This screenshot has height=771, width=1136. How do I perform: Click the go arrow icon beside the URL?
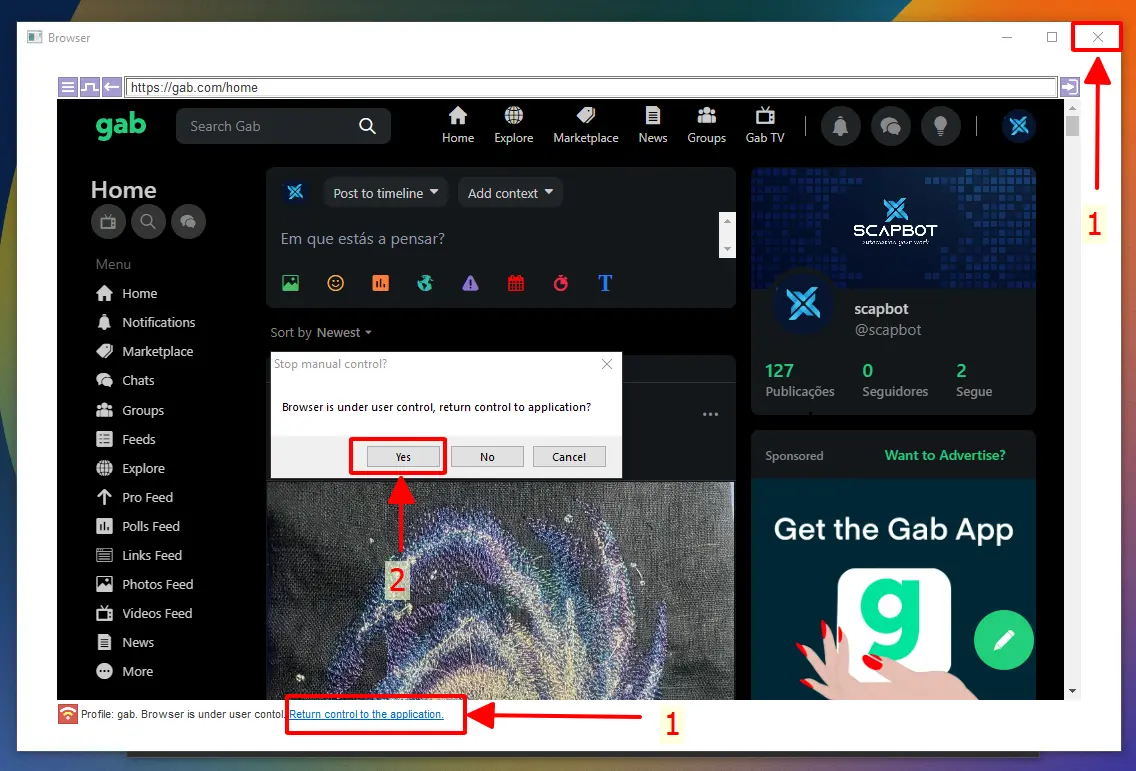1069,88
